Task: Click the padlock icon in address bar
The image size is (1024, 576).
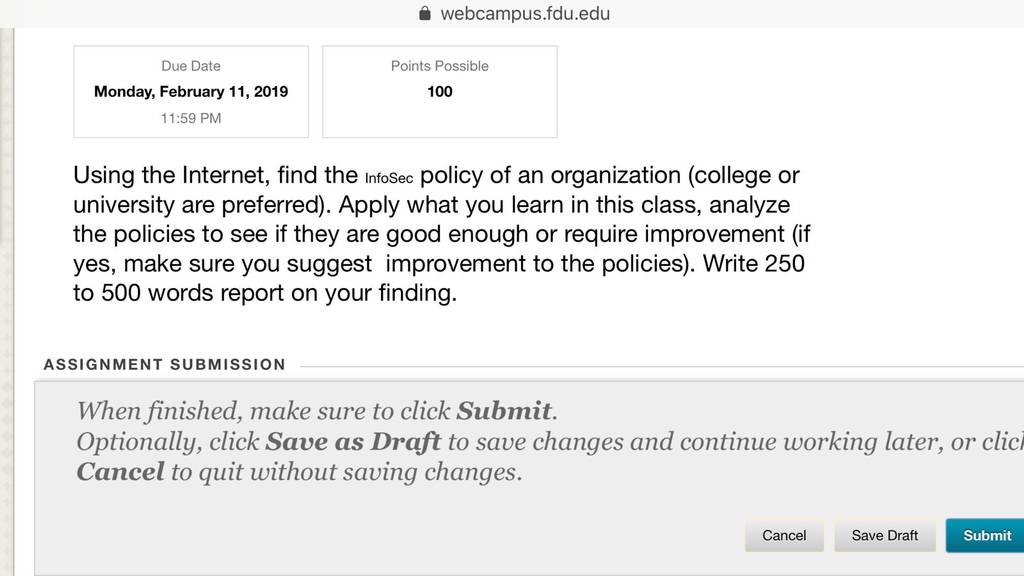Action: pos(424,13)
